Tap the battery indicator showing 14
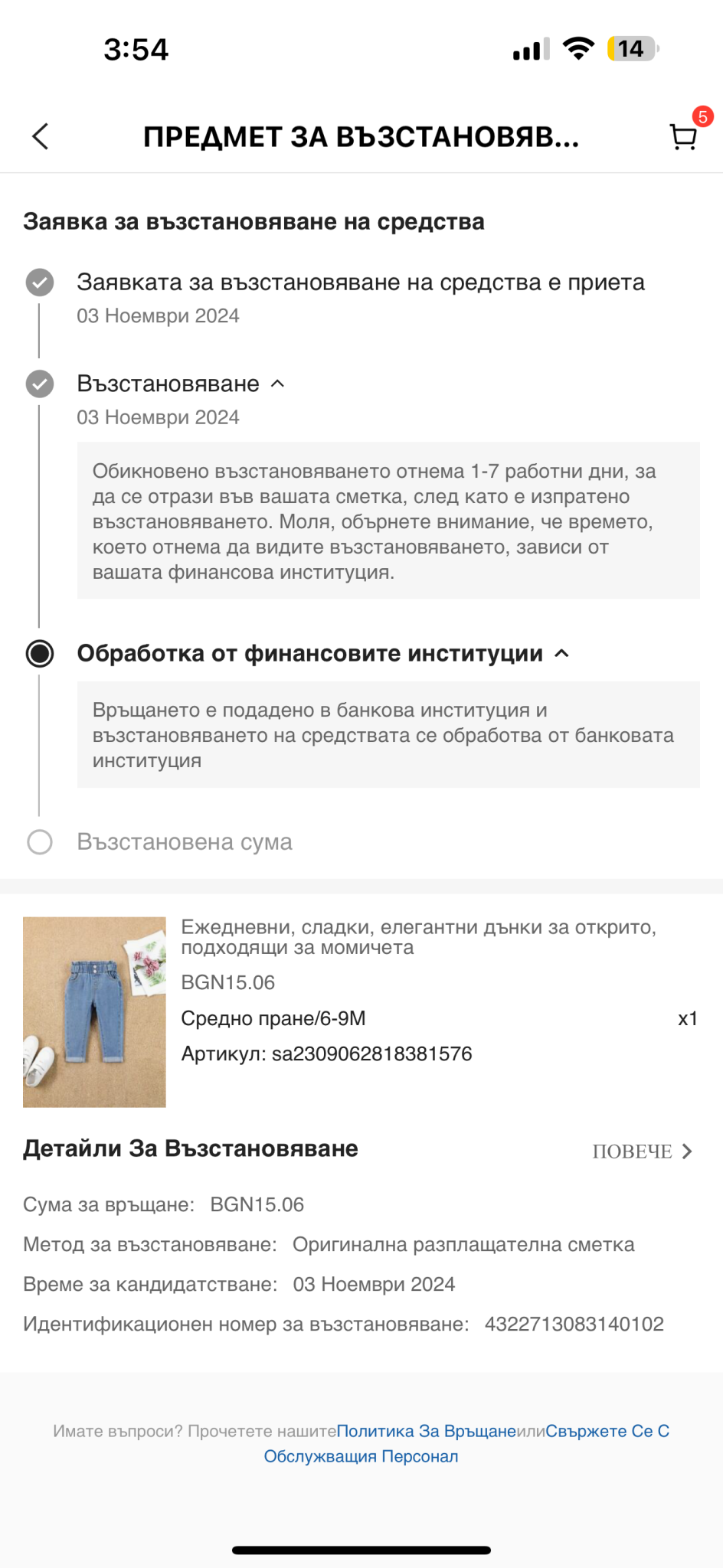Viewport: 723px width, 1568px height. click(632, 49)
